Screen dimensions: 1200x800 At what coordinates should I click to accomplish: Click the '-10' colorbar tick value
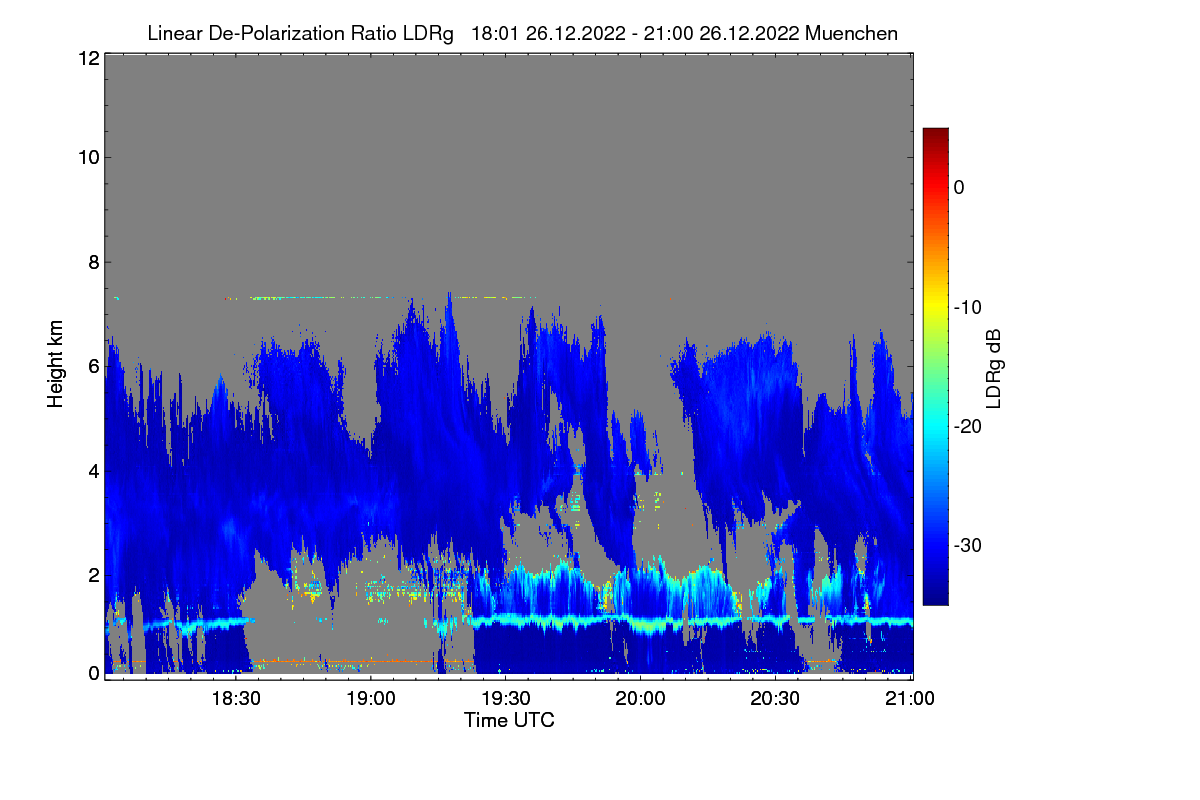tap(966, 307)
